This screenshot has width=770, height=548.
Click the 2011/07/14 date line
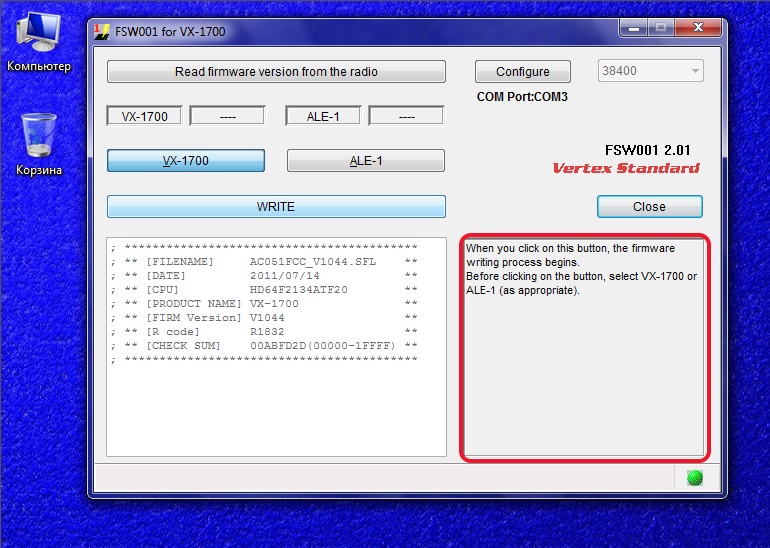(x=264, y=275)
